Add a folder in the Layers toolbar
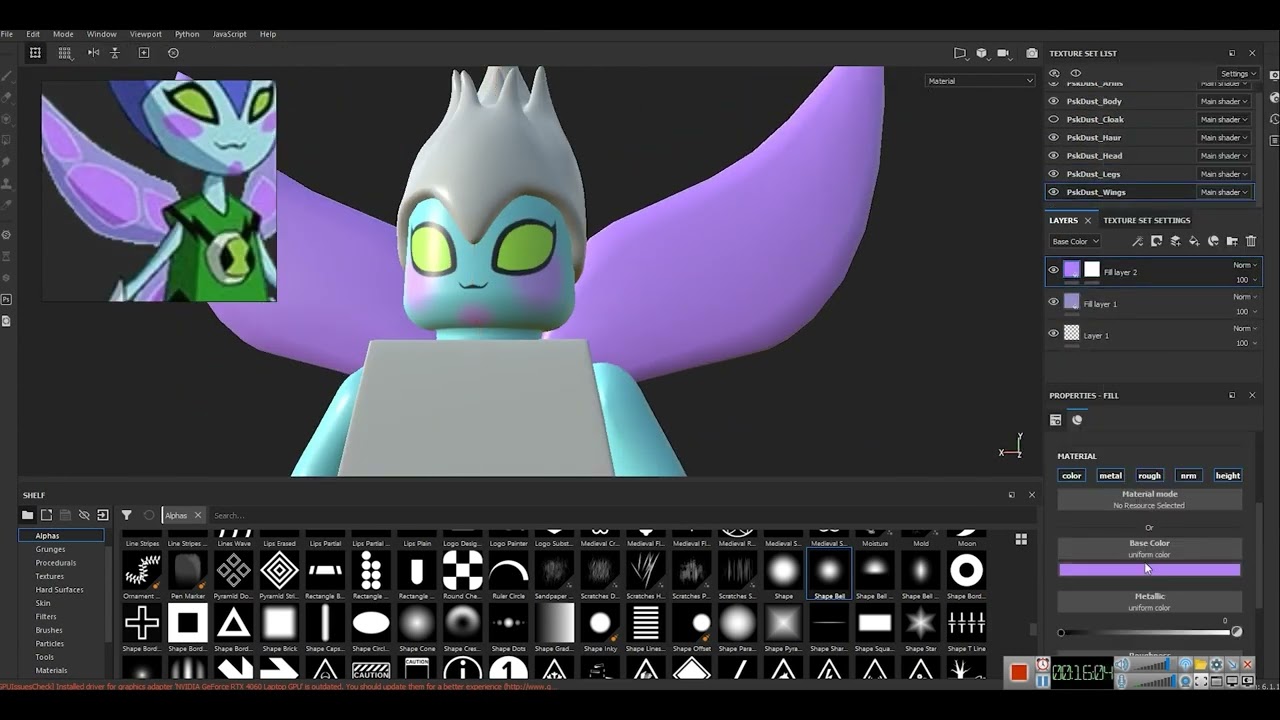The image size is (1280, 720). pos(1232,241)
